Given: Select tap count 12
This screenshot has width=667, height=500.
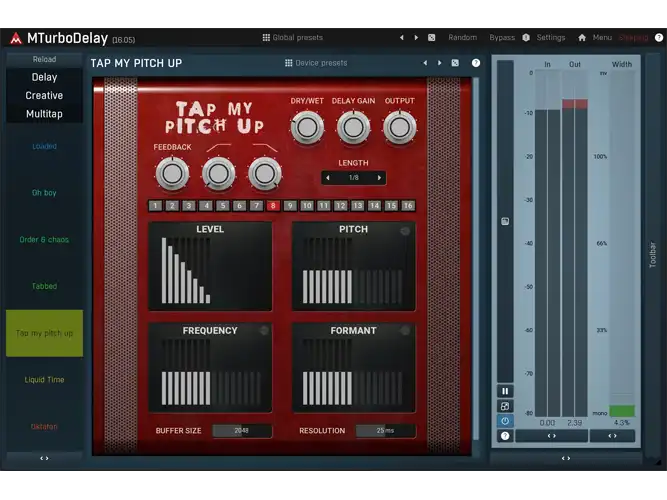Looking at the screenshot, I should [x=340, y=206].
